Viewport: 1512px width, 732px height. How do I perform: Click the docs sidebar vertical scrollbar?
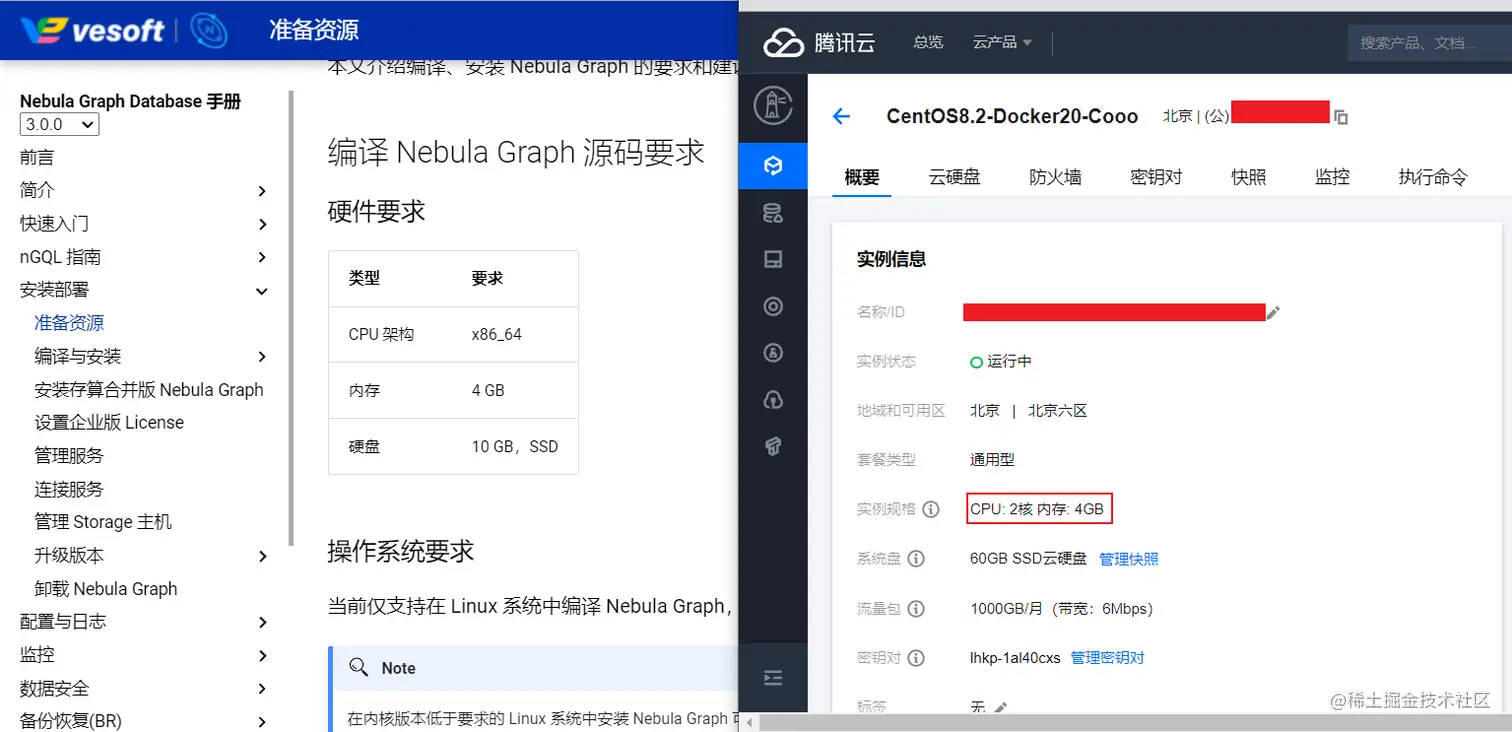coord(291,318)
